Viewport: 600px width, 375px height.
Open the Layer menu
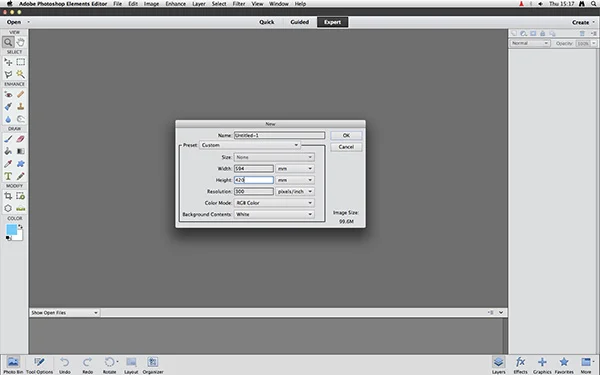click(x=199, y=4)
